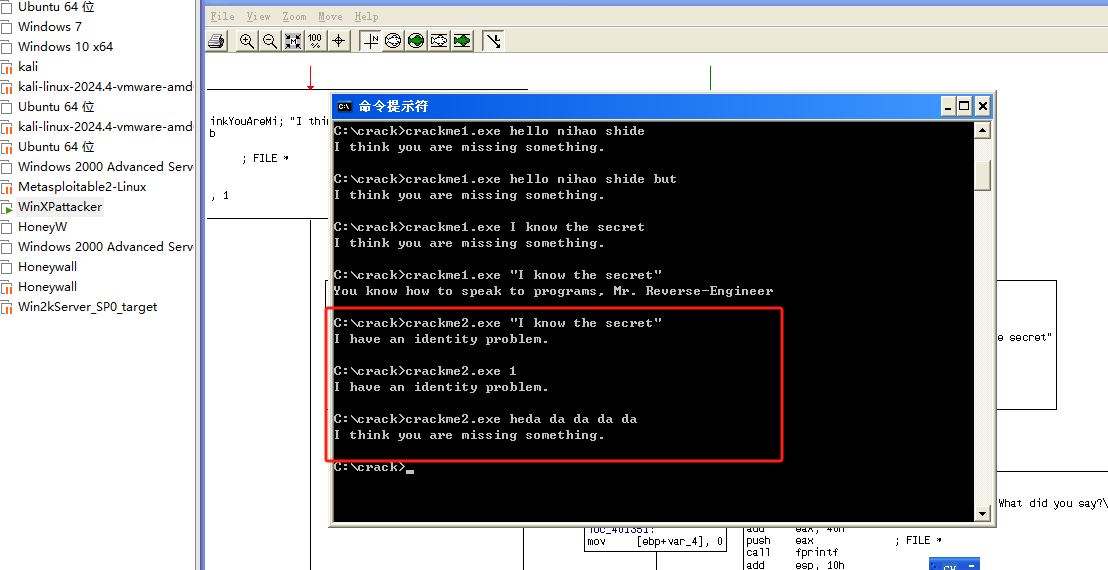Click the command prompt title bar icon

coord(345,107)
